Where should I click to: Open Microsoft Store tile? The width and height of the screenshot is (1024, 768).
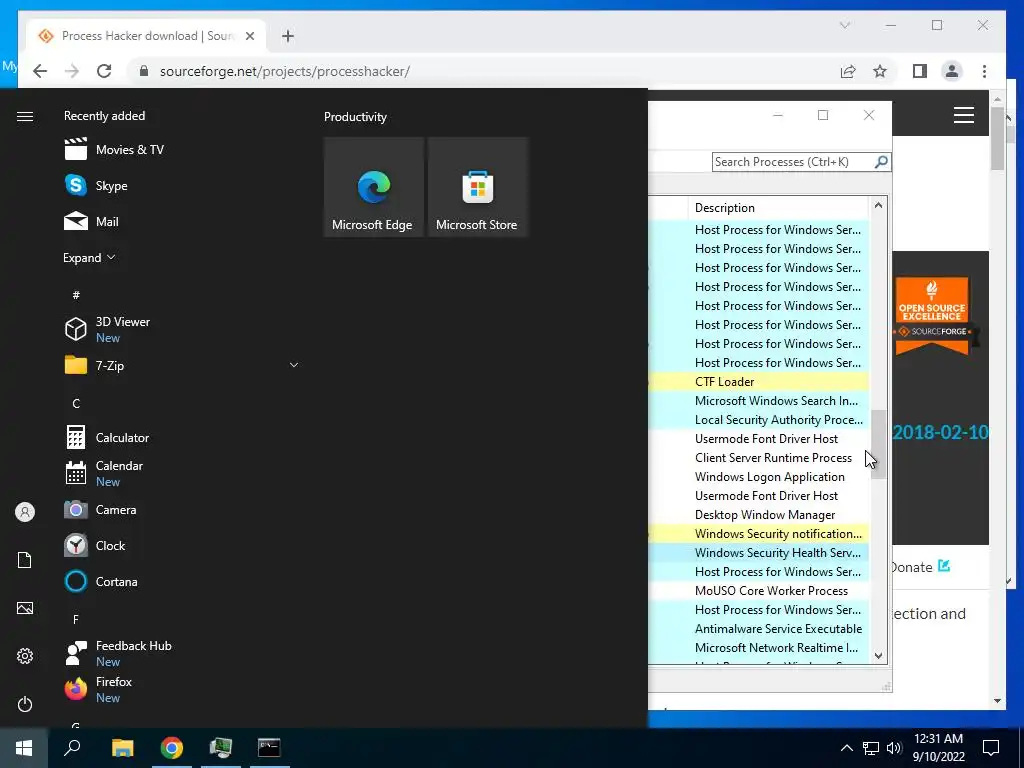[x=477, y=187]
